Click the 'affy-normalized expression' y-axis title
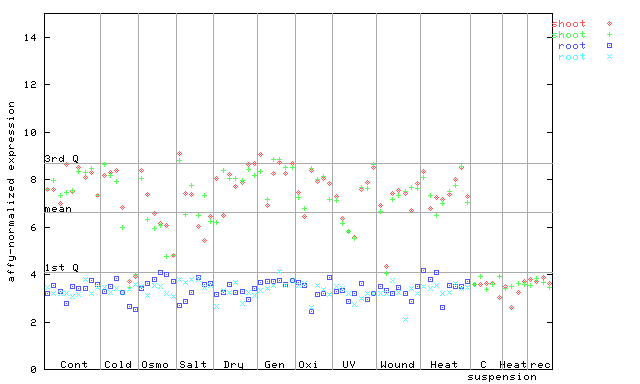The height and width of the screenshot is (384, 640). click(11, 191)
